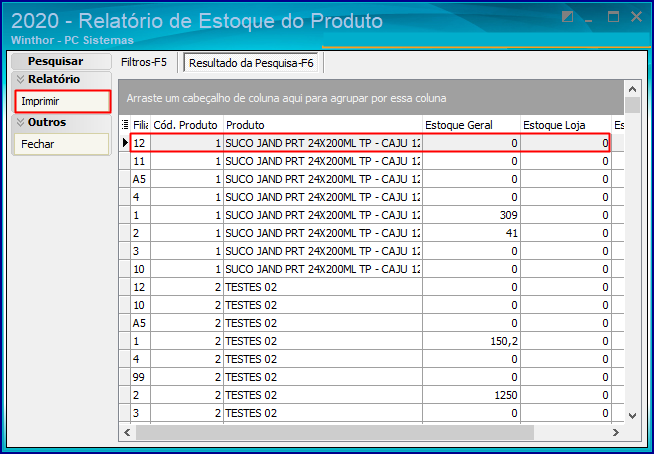The image size is (654, 454).
Task: Click filial cell 4 in TESTES 02 row
Action: pos(141,359)
